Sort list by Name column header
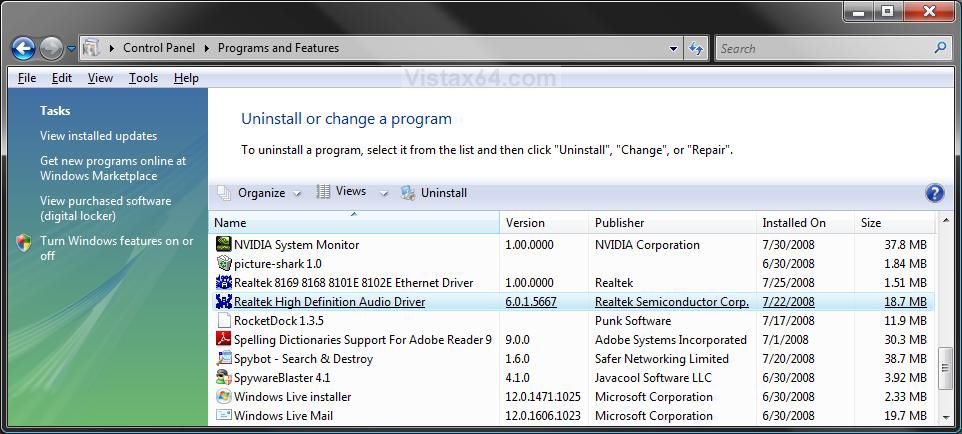 click(354, 223)
